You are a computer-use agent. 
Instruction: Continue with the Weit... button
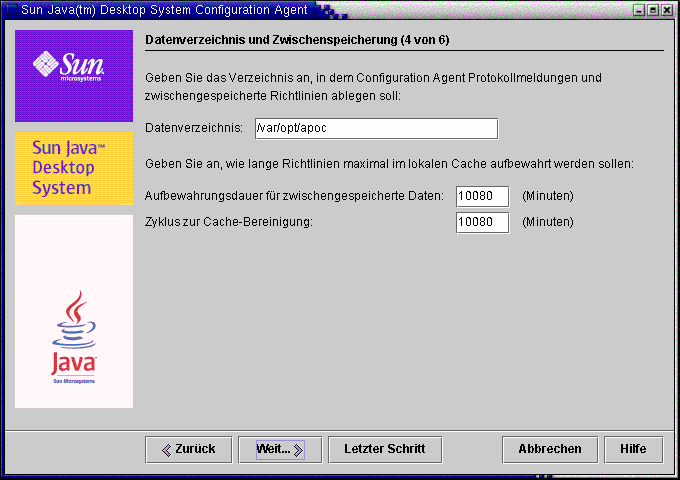(x=280, y=450)
